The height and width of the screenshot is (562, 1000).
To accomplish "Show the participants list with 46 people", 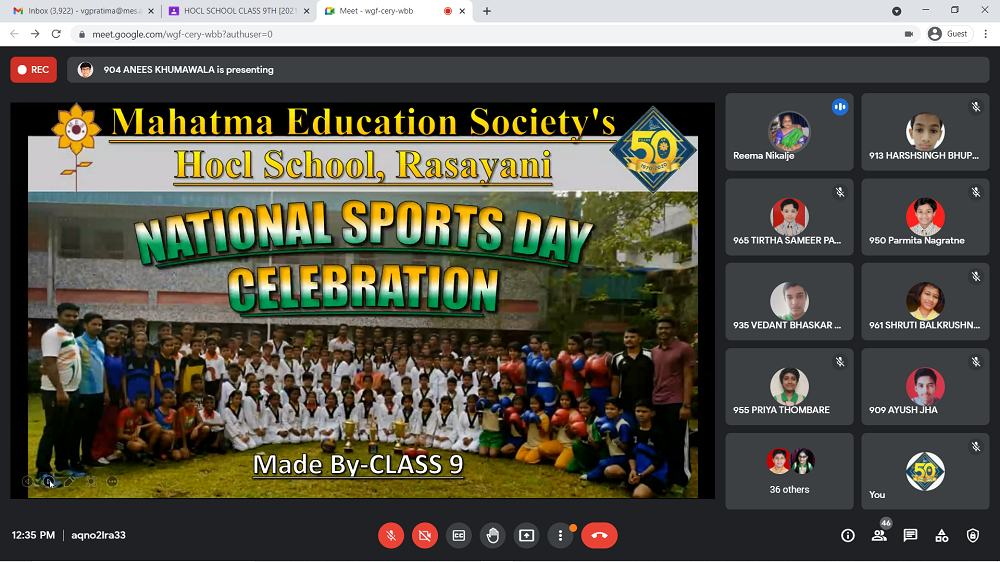I will point(879,535).
